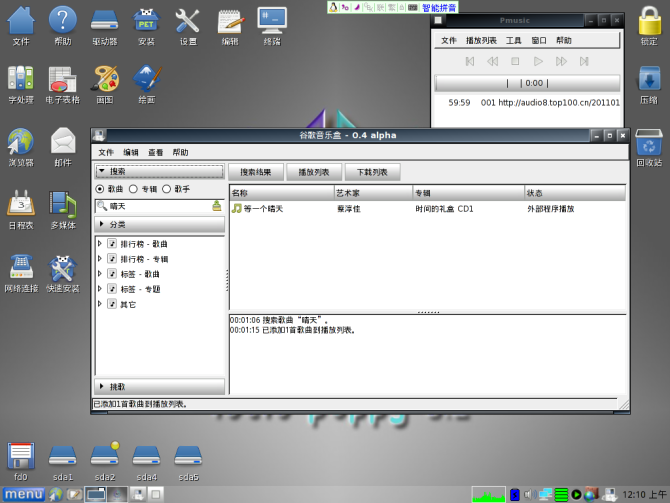Expand the 挑歌 panel section
670x503 pixels.
pyautogui.click(x=160, y=386)
